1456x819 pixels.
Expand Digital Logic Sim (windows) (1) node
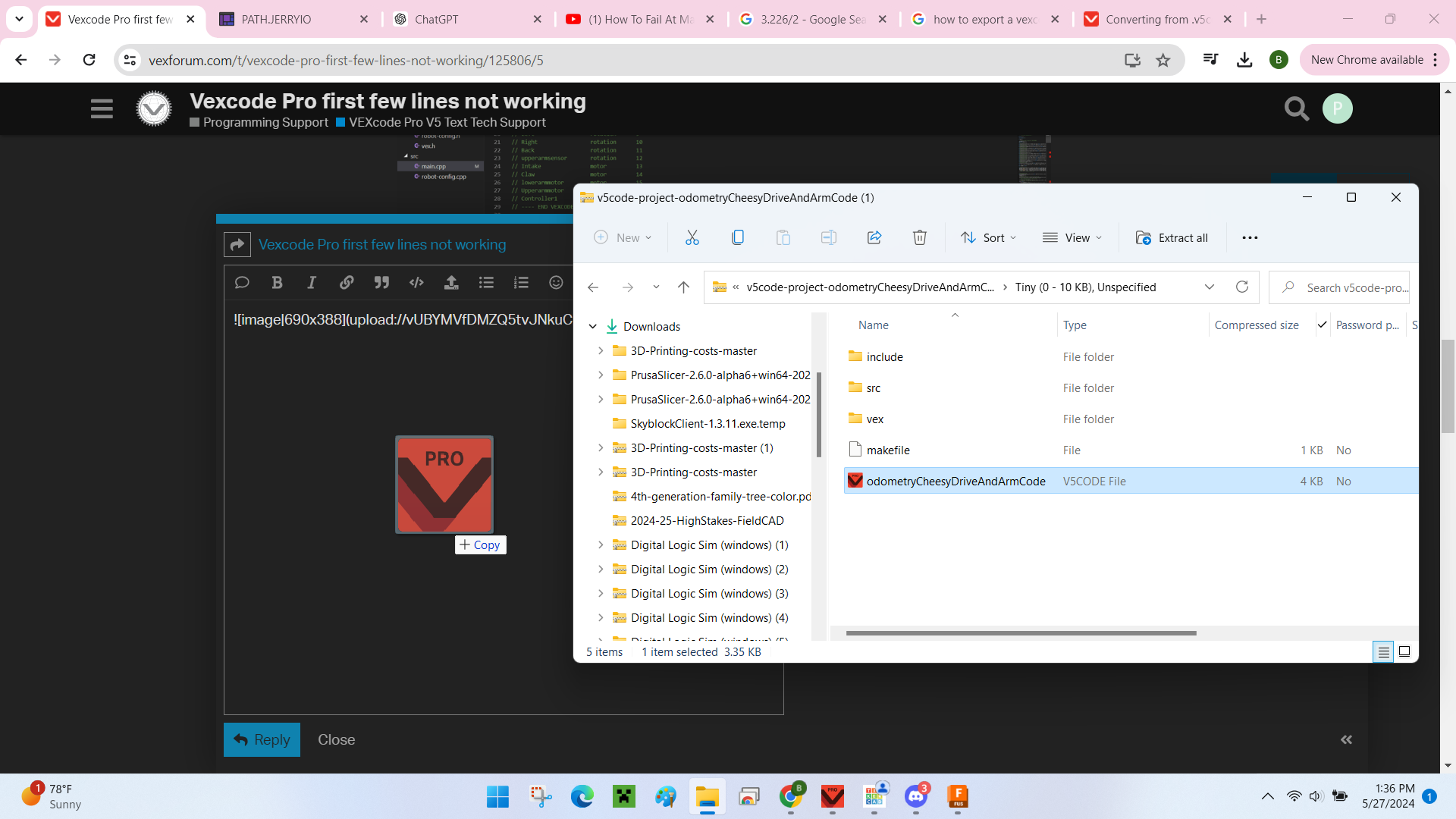tap(601, 544)
